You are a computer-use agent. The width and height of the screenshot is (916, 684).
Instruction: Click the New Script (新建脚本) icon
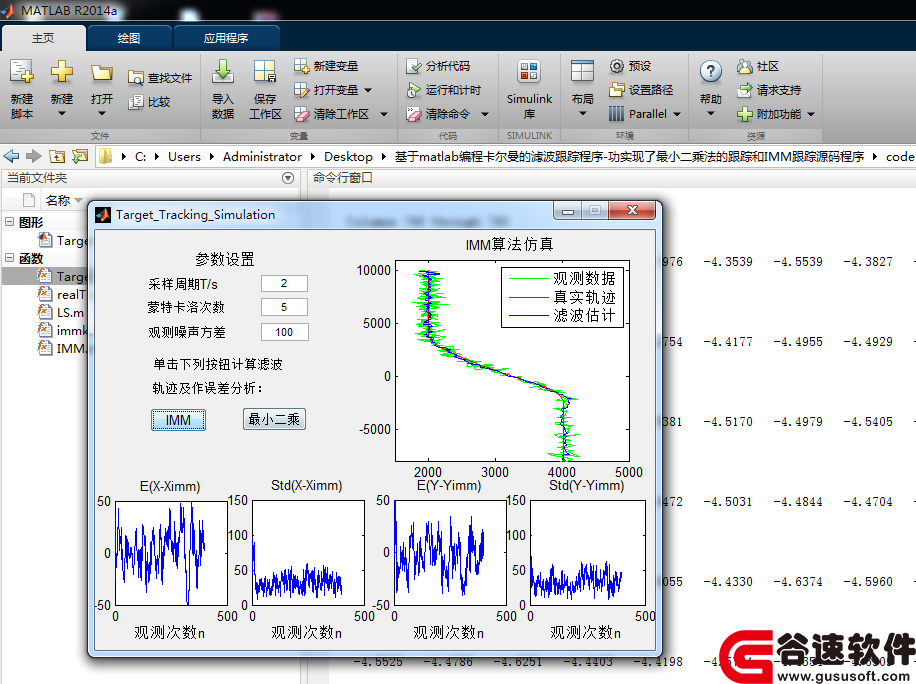(x=22, y=71)
